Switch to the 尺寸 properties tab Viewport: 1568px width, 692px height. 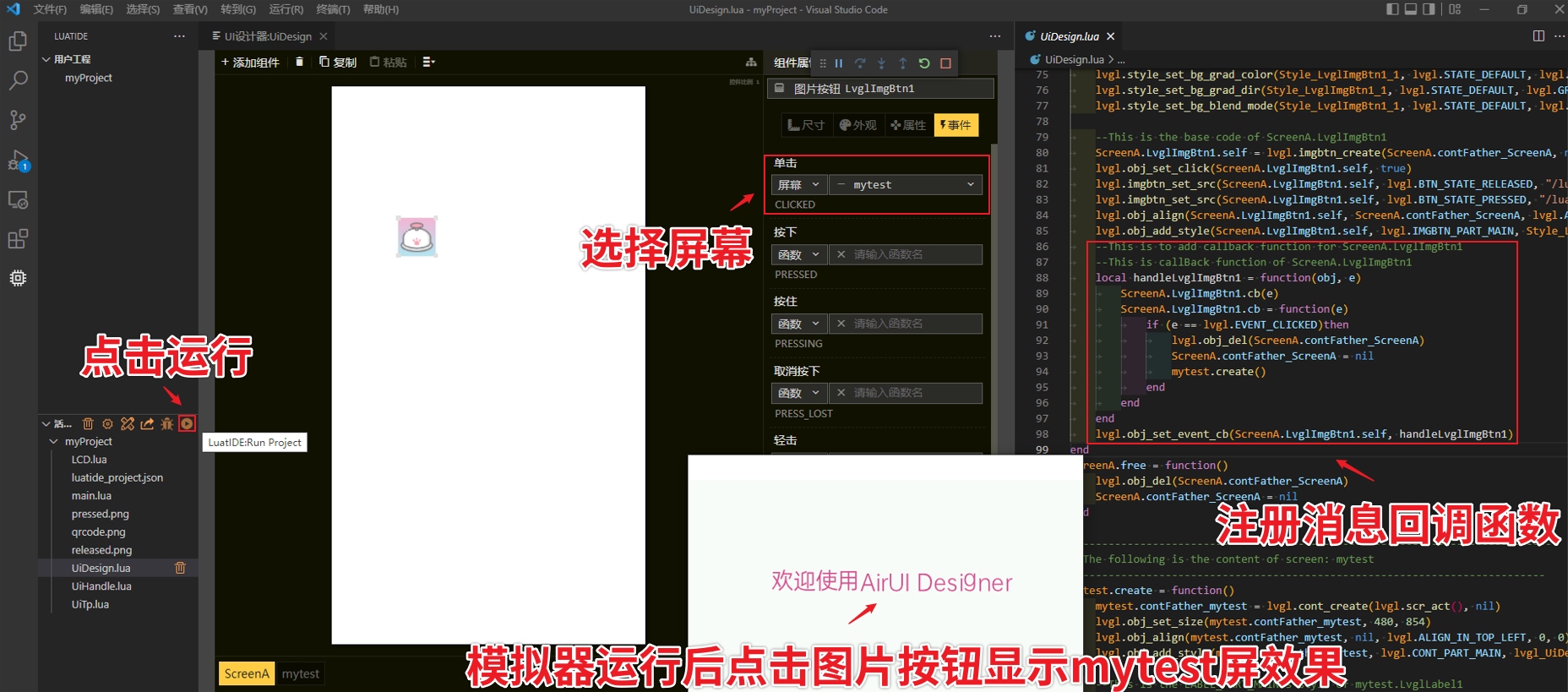[806, 125]
